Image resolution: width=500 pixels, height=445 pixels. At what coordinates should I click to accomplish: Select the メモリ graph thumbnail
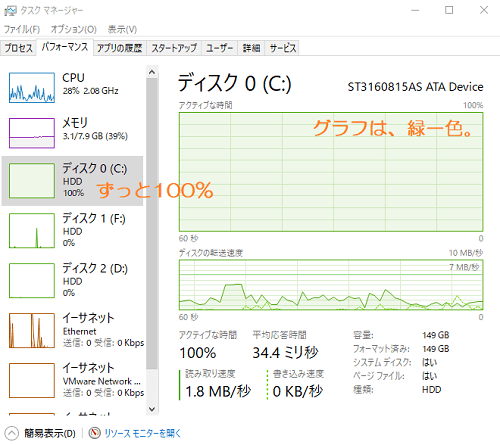tap(32, 133)
